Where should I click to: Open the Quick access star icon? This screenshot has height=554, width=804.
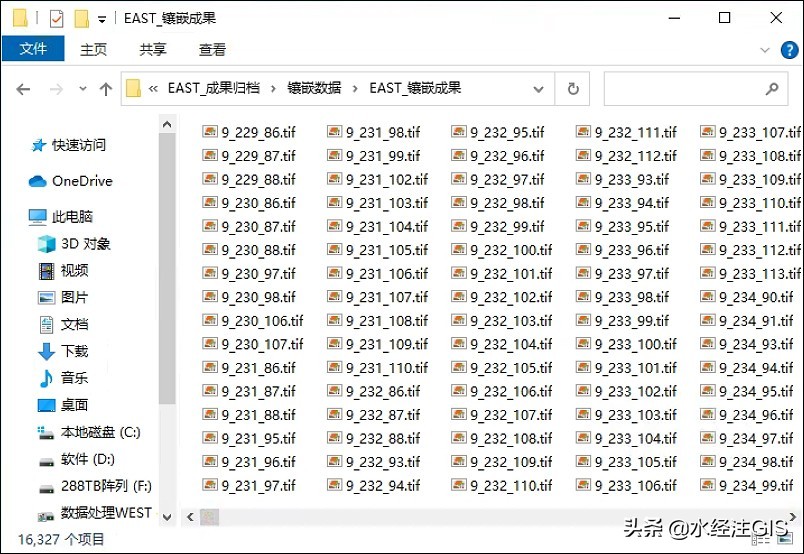tap(38, 145)
